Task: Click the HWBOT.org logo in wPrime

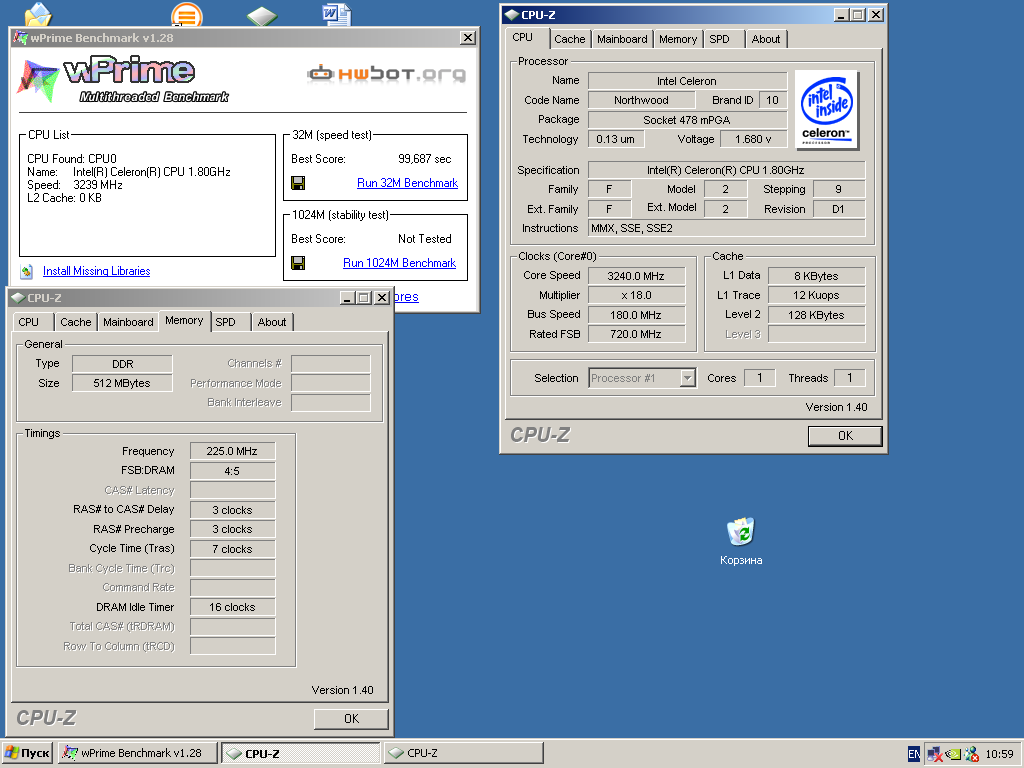Action: (x=387, y=74)
